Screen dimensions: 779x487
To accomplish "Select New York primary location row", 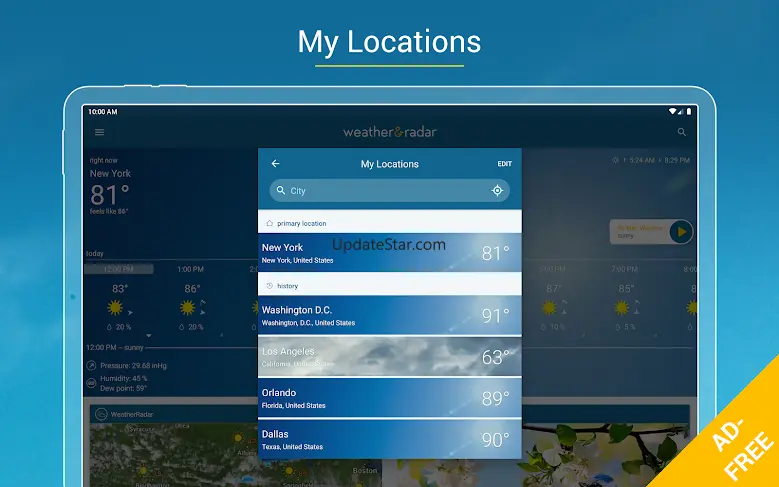I will coord(390,253).
